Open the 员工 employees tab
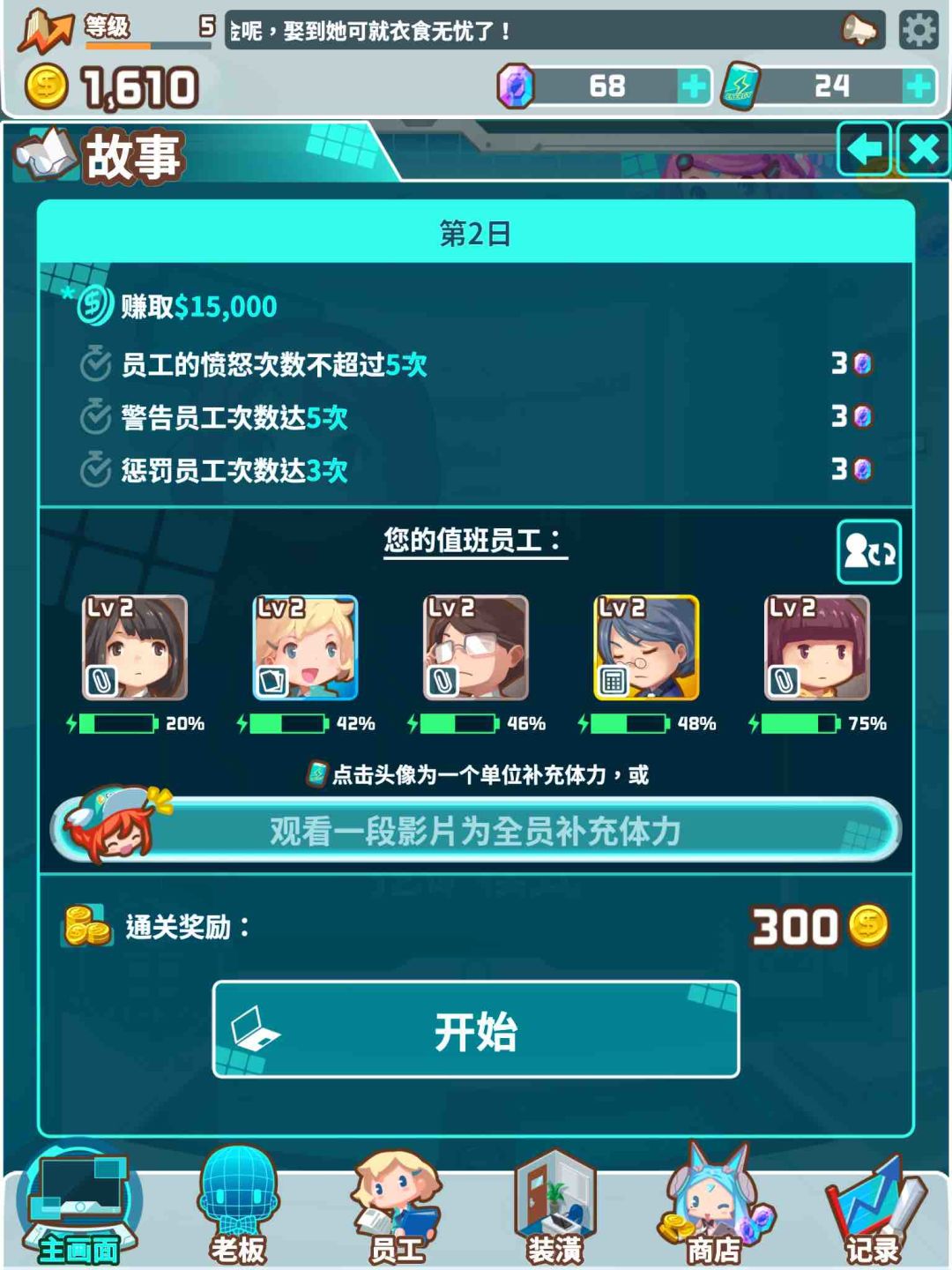This screenshot has height=1270, width=952. [396, 1205]
